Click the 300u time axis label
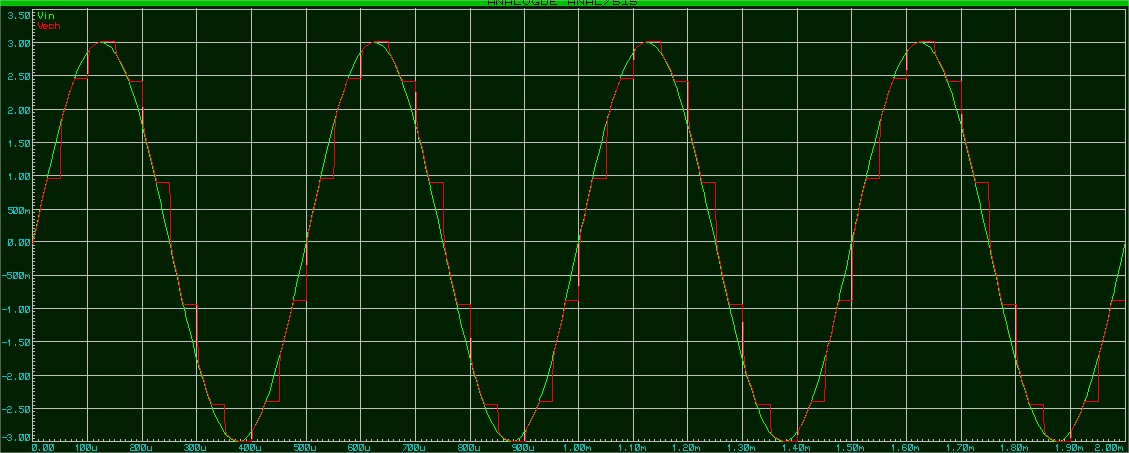This screenshot has height=453, width=1129. click(x=196, y=447)
